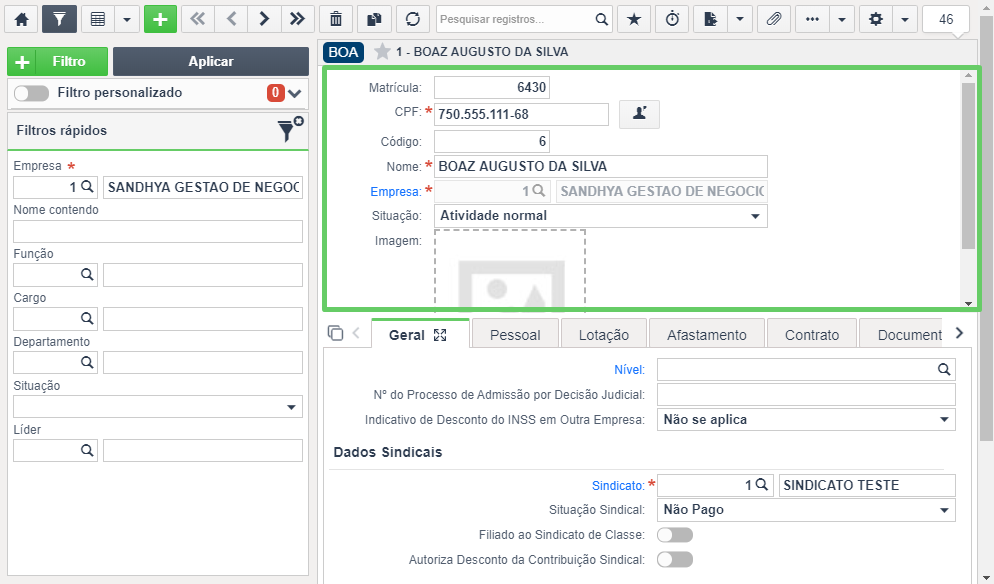Open Empresa lookup in quick filters

pyautogui.click(x=87, y=187)
